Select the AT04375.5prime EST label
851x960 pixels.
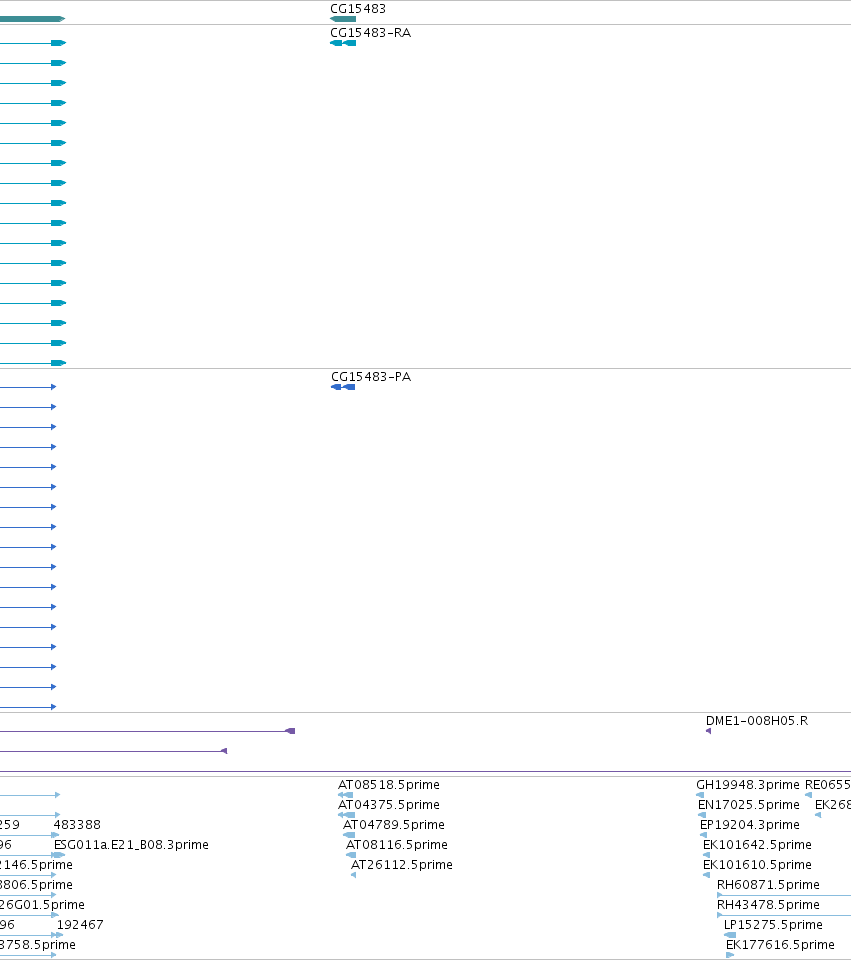click(x=389, y=804)
